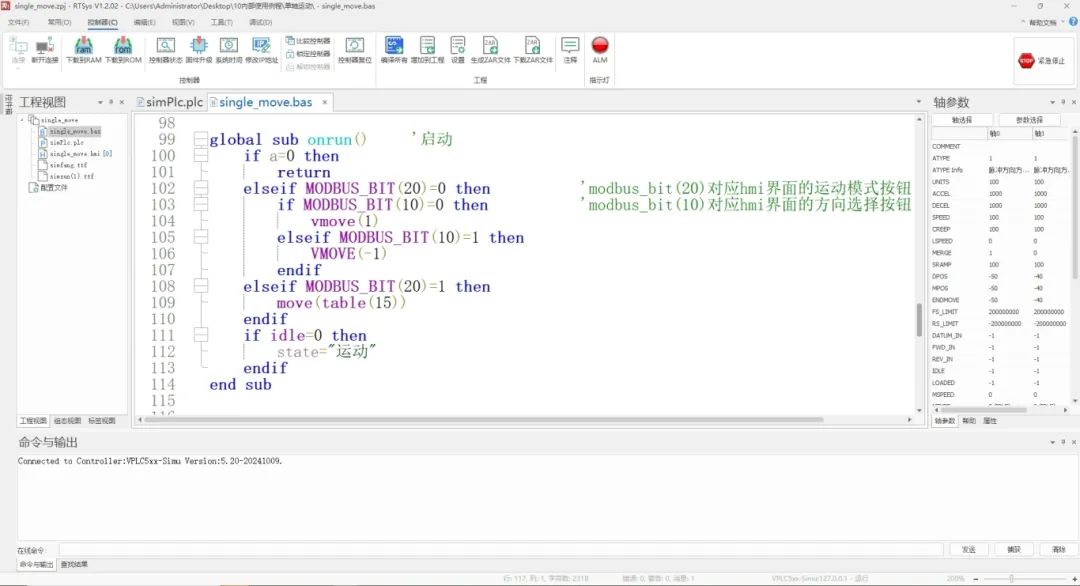Screen dimensions: 1080x586
Task: Click the comment (注释) icon
Action: click(x=570, y=50)
